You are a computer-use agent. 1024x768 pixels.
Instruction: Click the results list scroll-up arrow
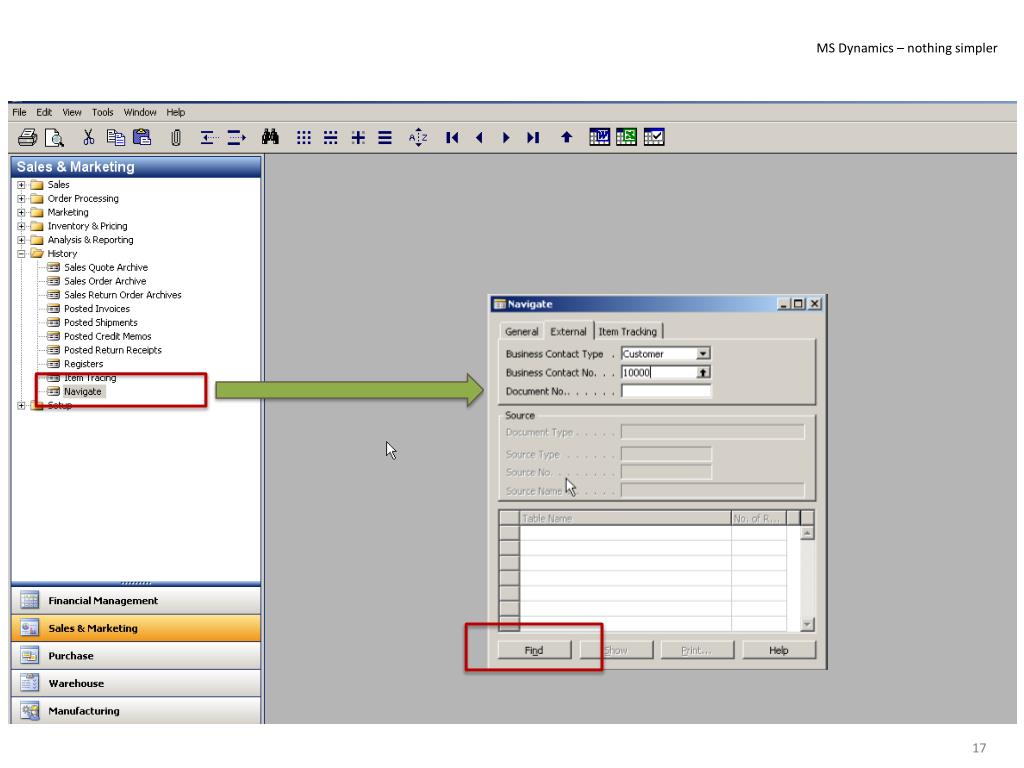[807, 534]
